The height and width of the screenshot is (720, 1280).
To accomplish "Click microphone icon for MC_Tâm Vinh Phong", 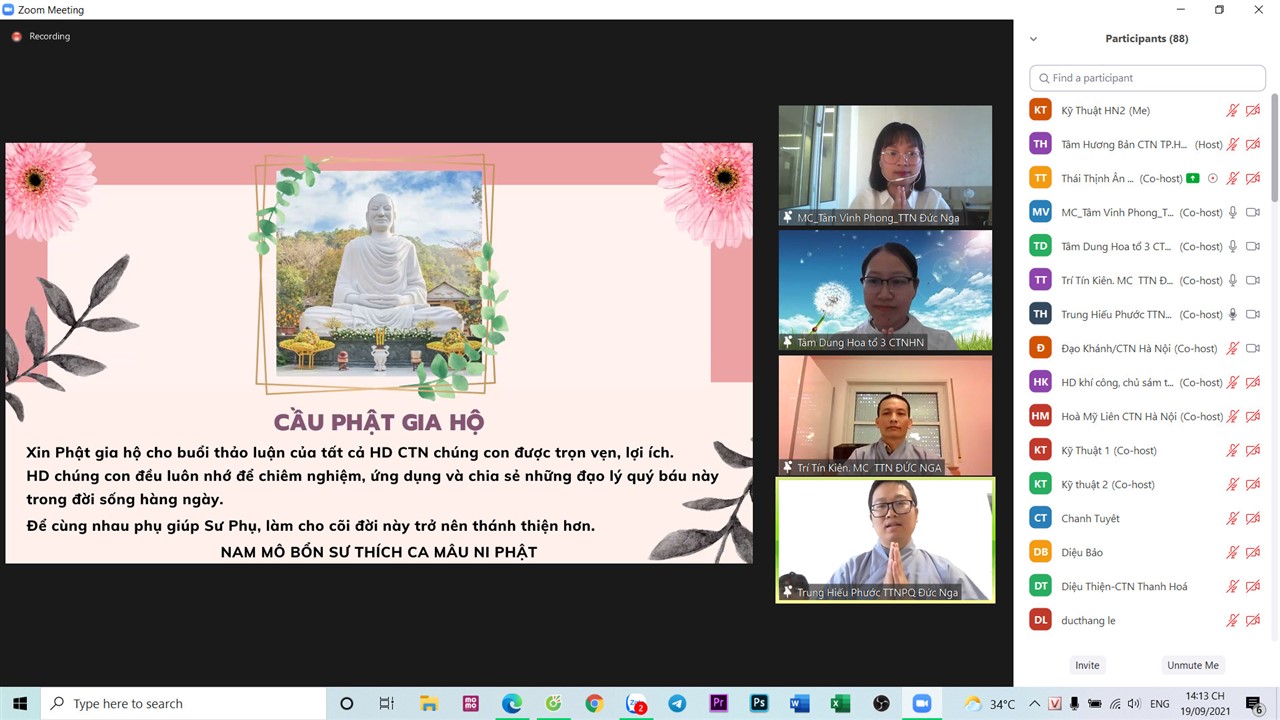I will (1233, 213).
